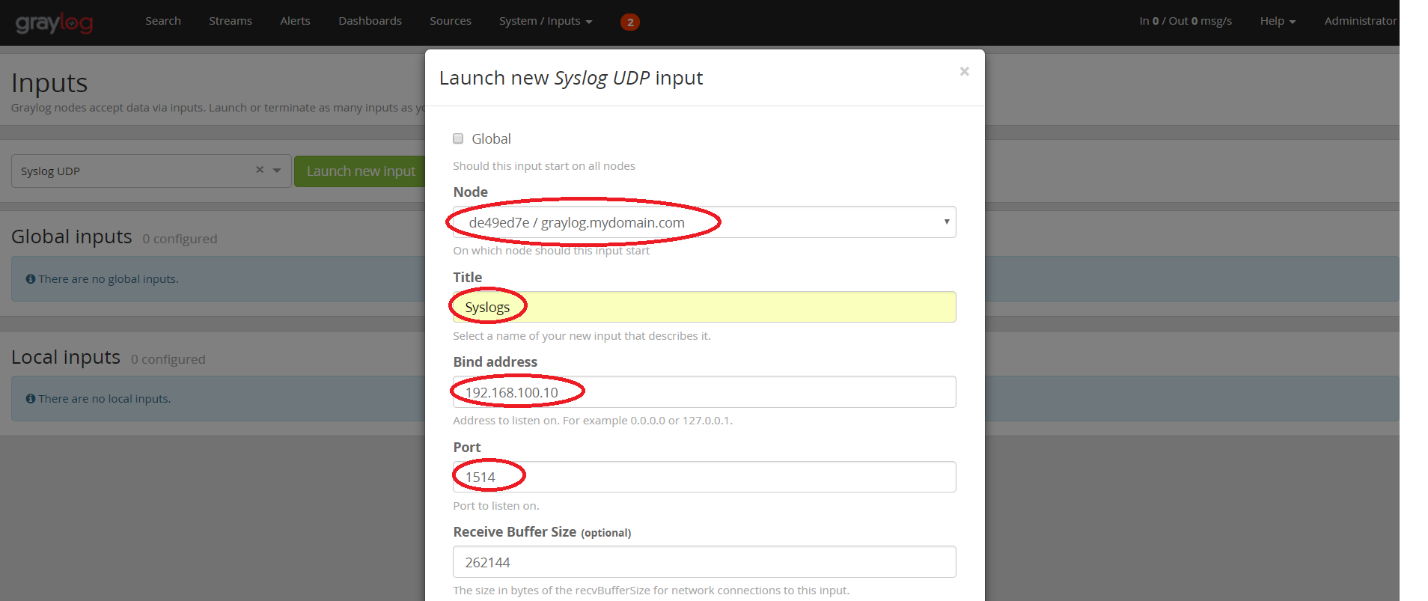Open the Search page
Viewport: 1428px width, 601px height.
coord(163,21)
